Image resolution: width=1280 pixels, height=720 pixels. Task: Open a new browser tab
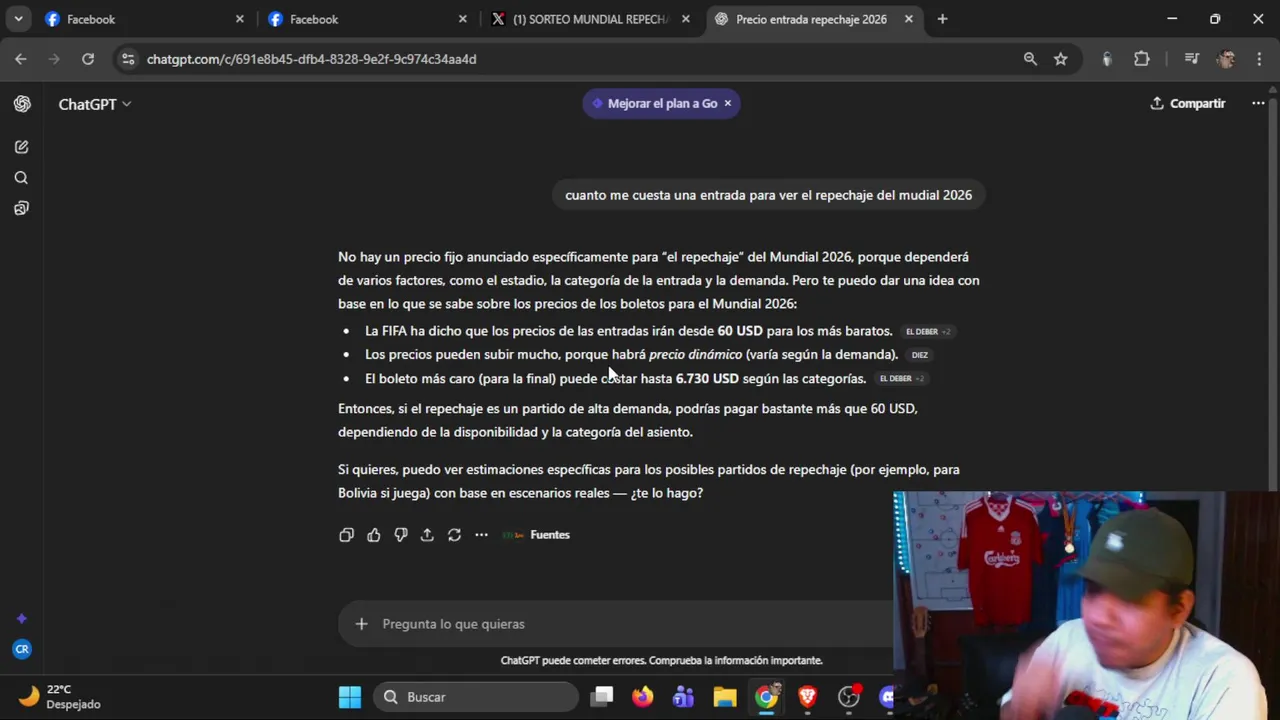942,19
